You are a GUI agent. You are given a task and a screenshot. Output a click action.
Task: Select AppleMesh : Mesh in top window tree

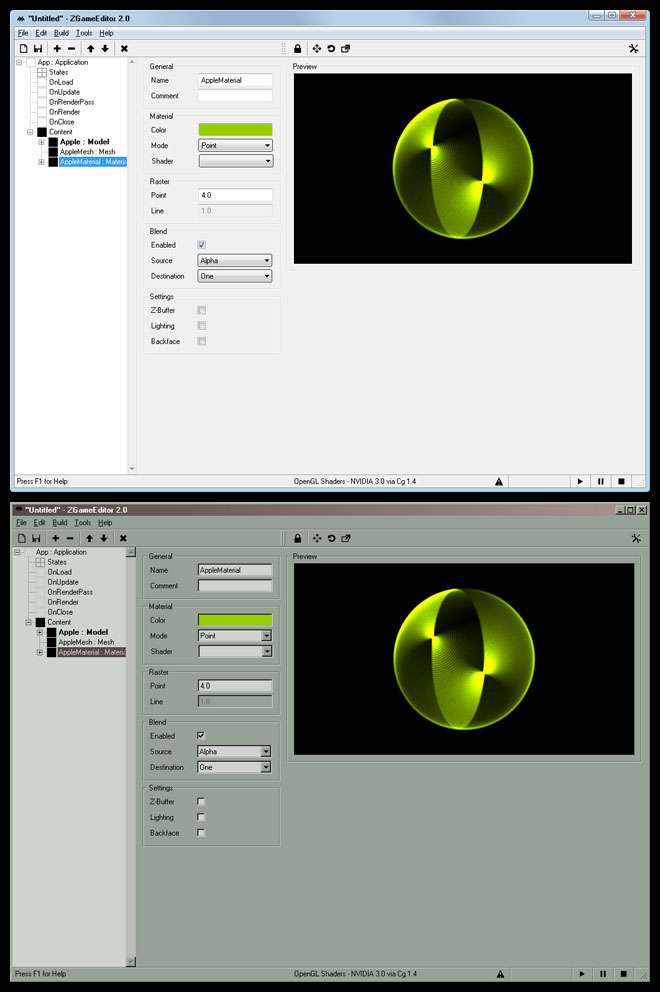click(87, 152)
